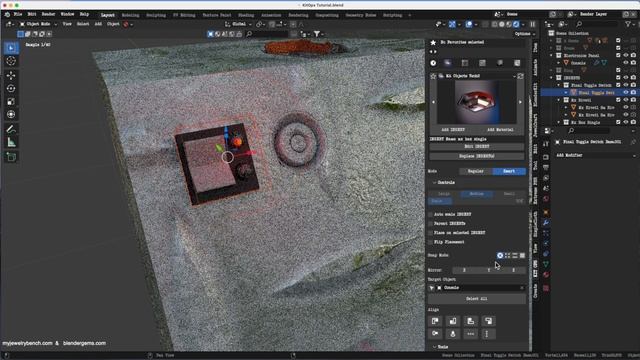Switch to the Modeling workspace tab
Image resolution: width=640 pixels, height=360 pixels.
click(x=131, y=15)
